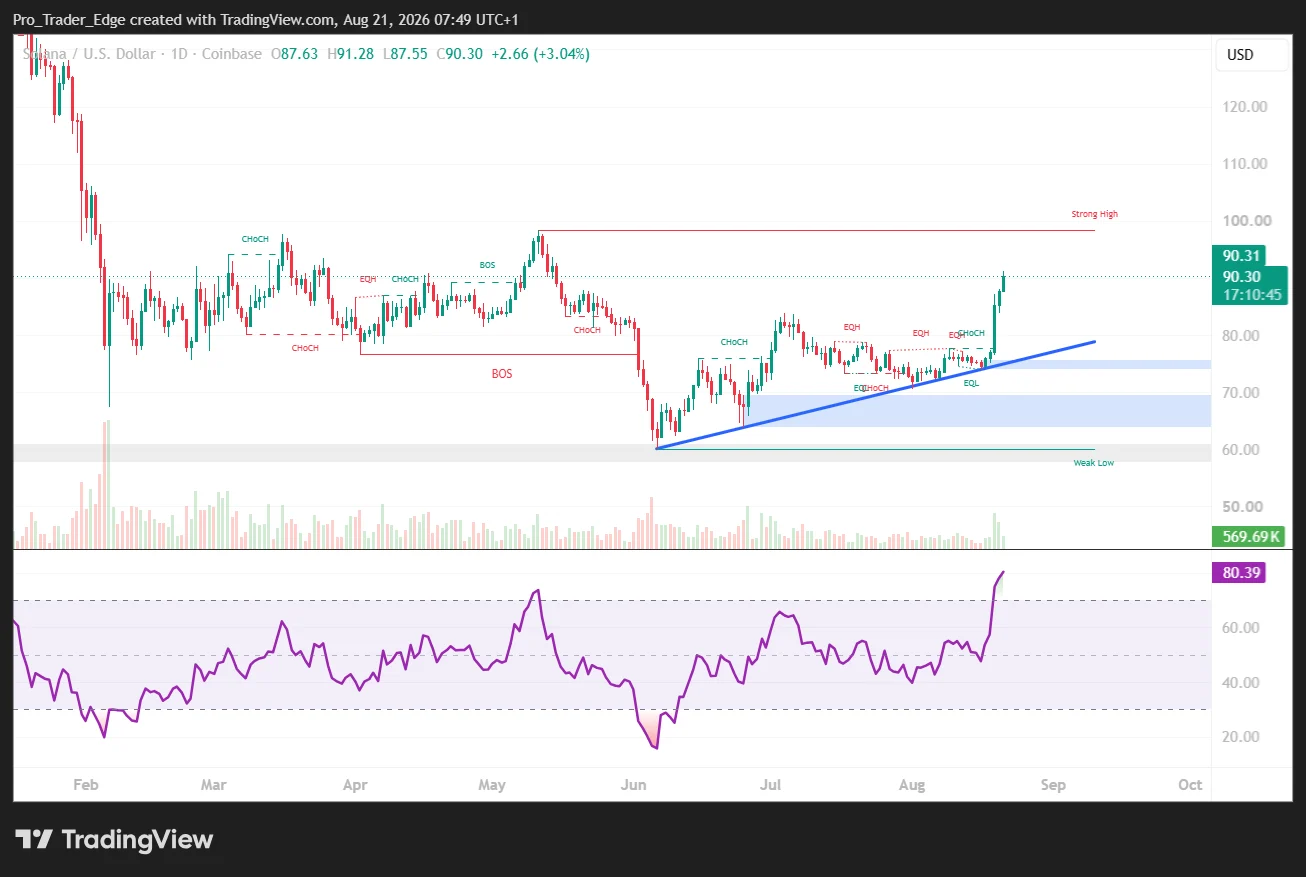Click the Jun date on the time axis
This screenshot has width=1306, height=877.
633,785
